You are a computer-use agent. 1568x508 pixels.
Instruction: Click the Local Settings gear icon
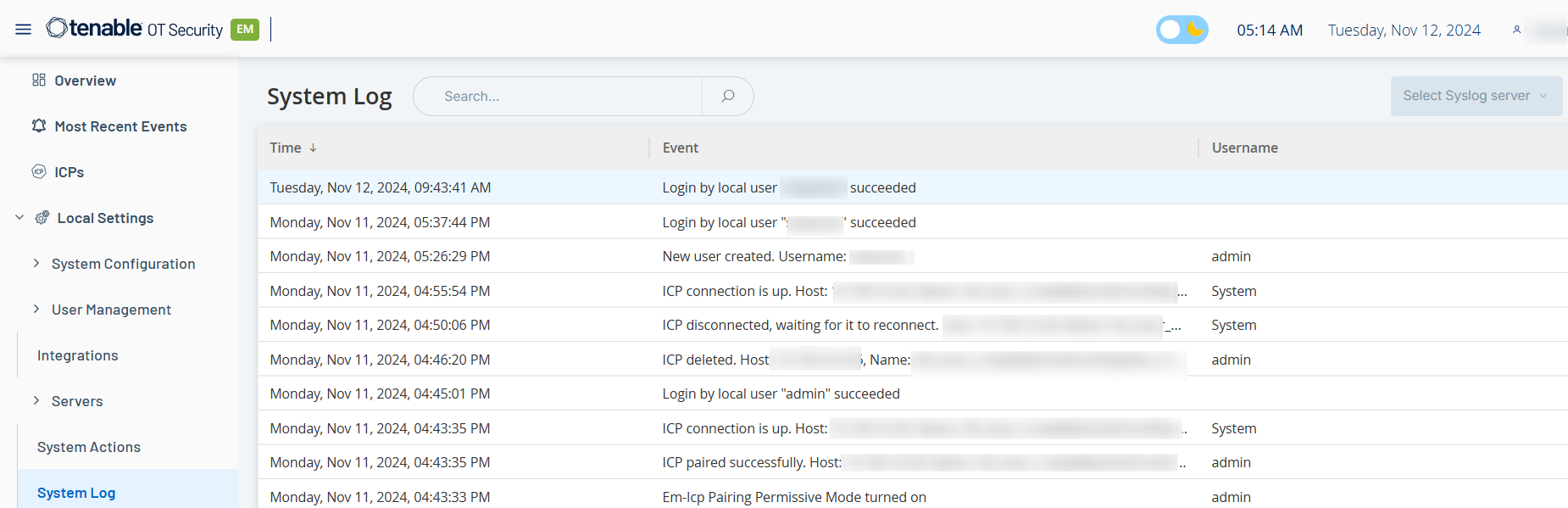pyautogui.click(x=42, y=218)
